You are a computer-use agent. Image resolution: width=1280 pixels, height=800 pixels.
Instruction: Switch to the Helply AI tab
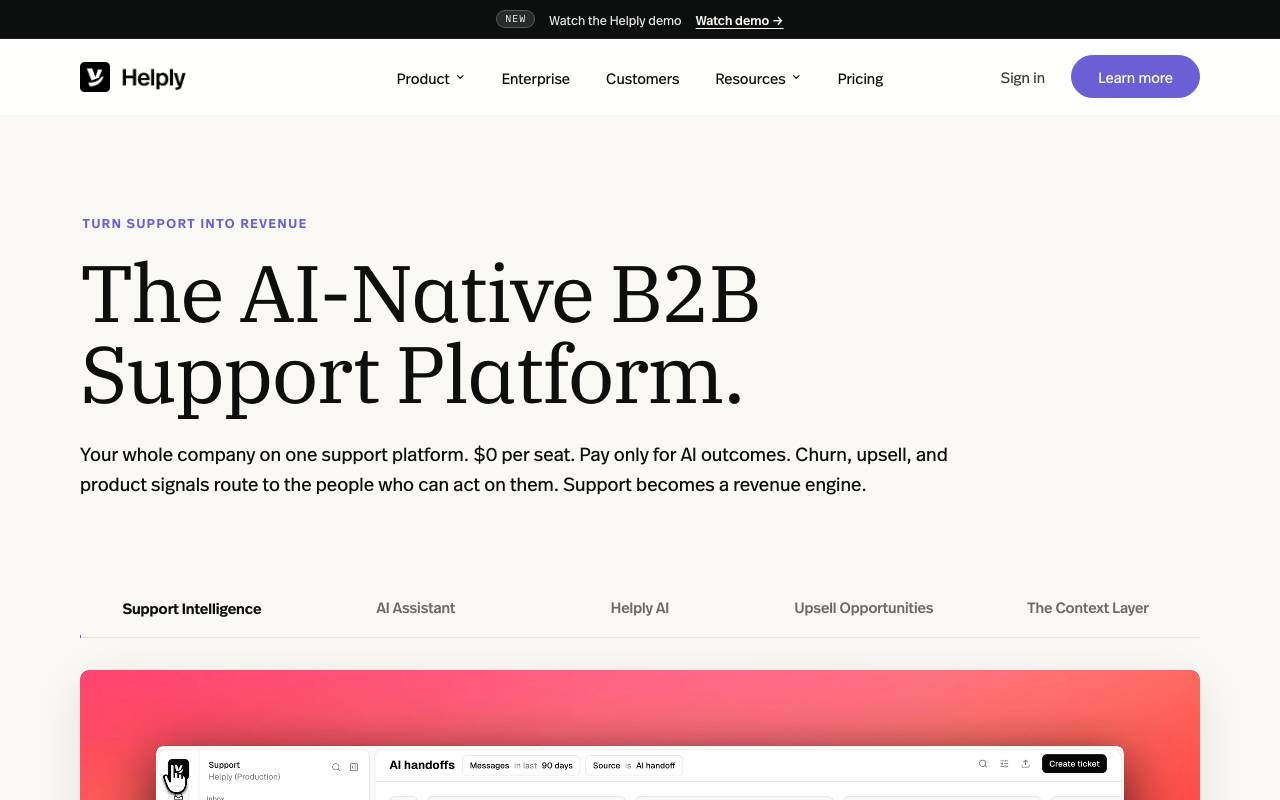click(640, 608)
